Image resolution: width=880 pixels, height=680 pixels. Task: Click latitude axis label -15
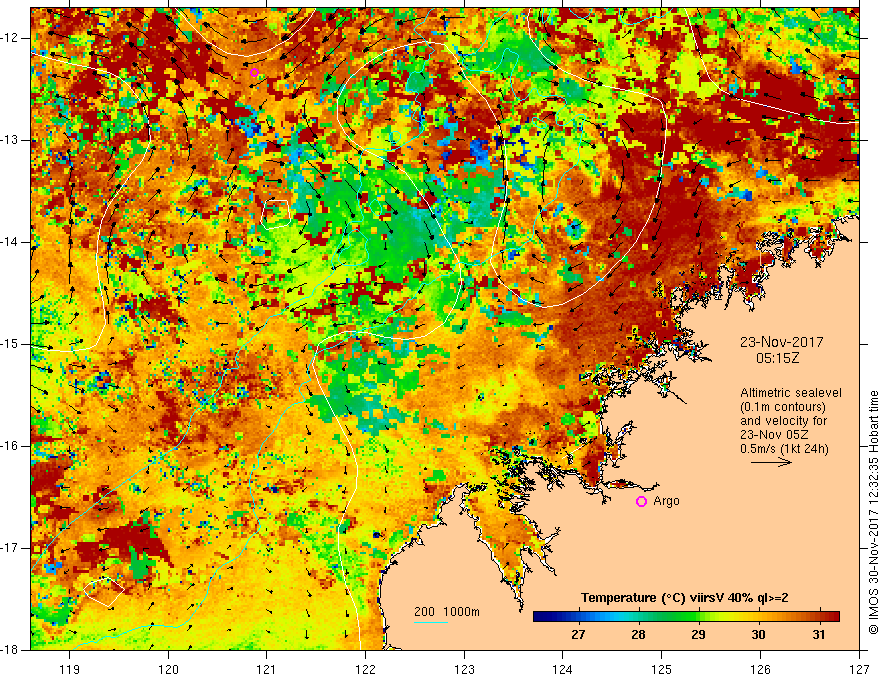click(10, 344)
